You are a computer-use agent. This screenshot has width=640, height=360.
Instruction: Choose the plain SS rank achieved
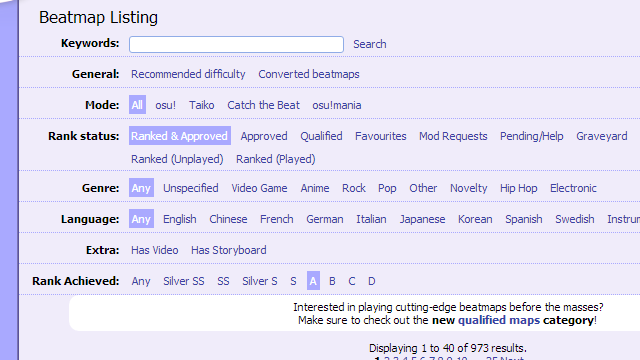223,281
